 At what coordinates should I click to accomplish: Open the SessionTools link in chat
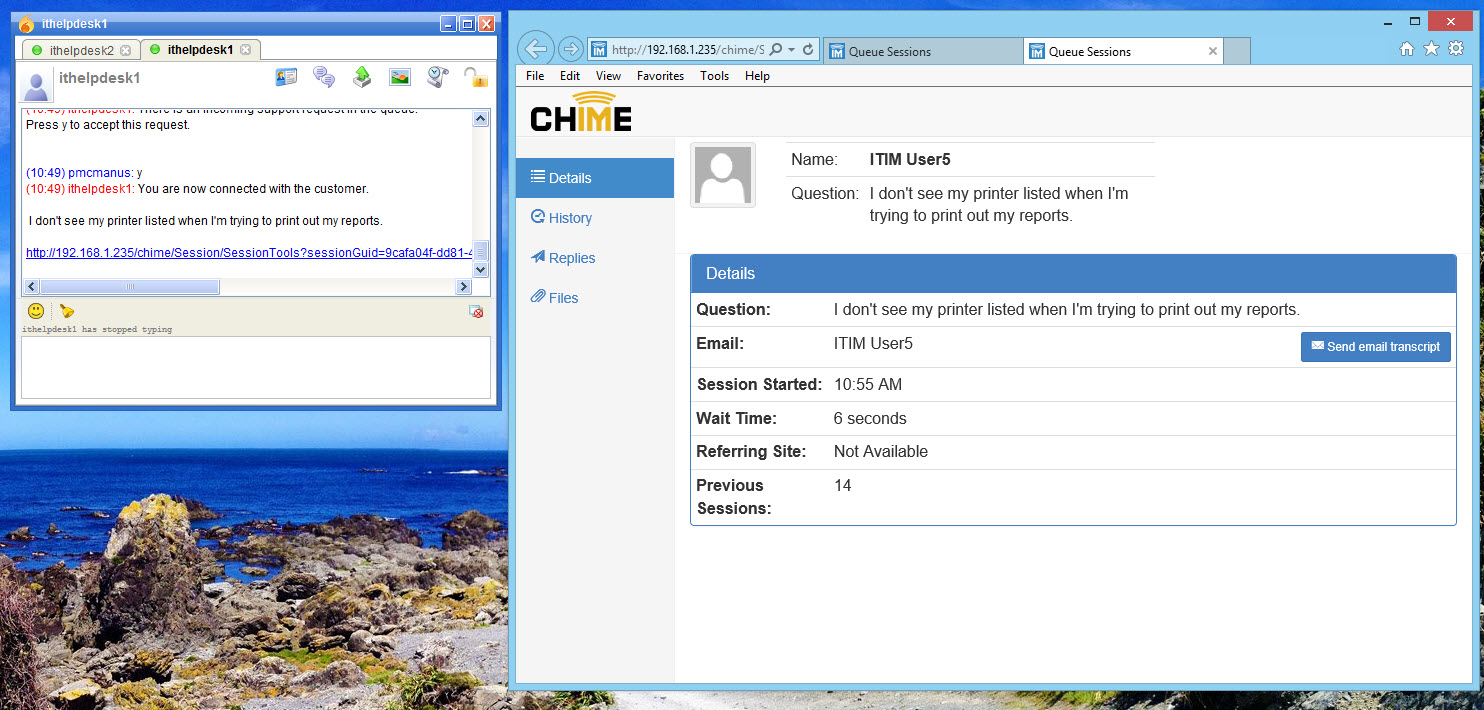point(248,253)
